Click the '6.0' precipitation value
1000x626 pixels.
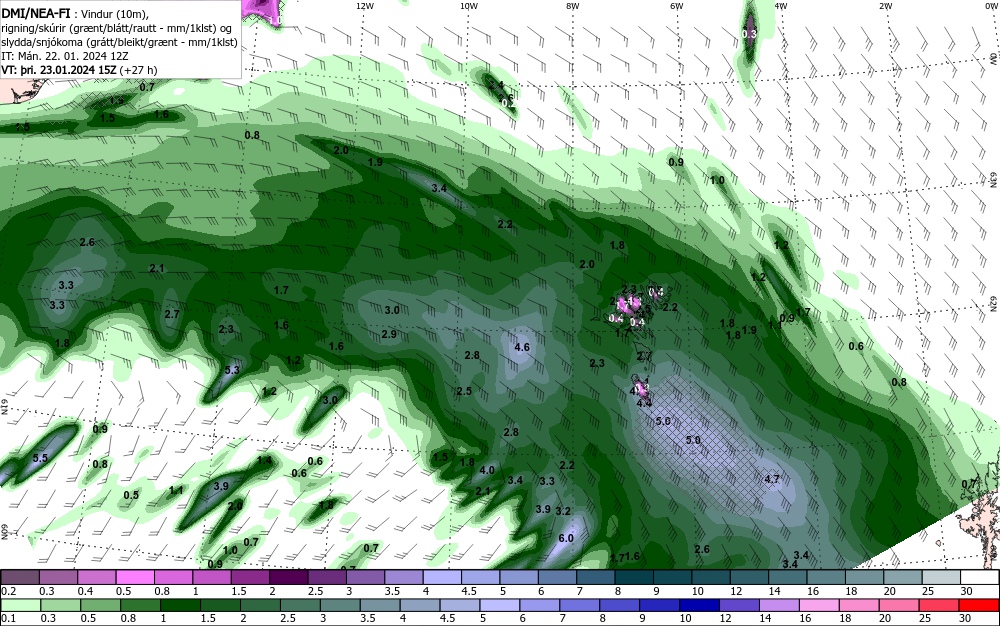click(x=566, y=538)
